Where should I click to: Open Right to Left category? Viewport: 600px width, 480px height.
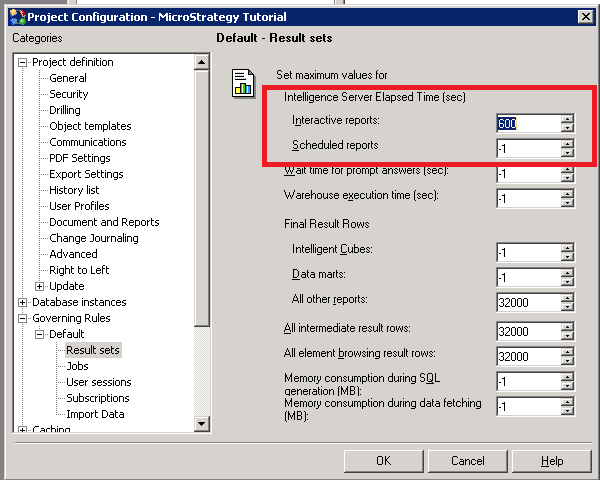pos(79,270)
